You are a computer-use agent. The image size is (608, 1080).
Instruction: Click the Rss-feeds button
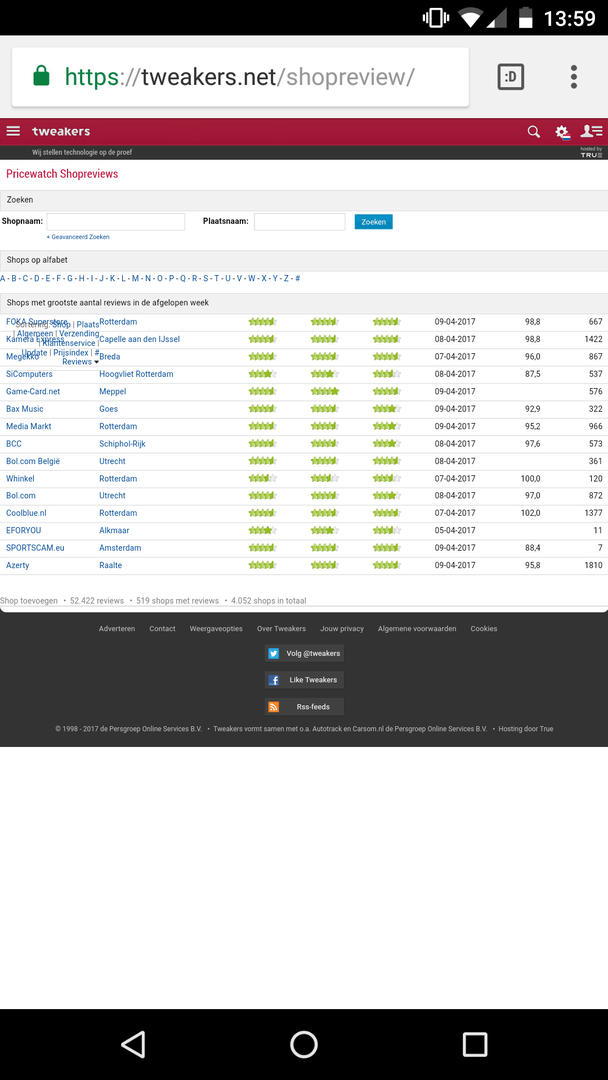pos(304,707)
